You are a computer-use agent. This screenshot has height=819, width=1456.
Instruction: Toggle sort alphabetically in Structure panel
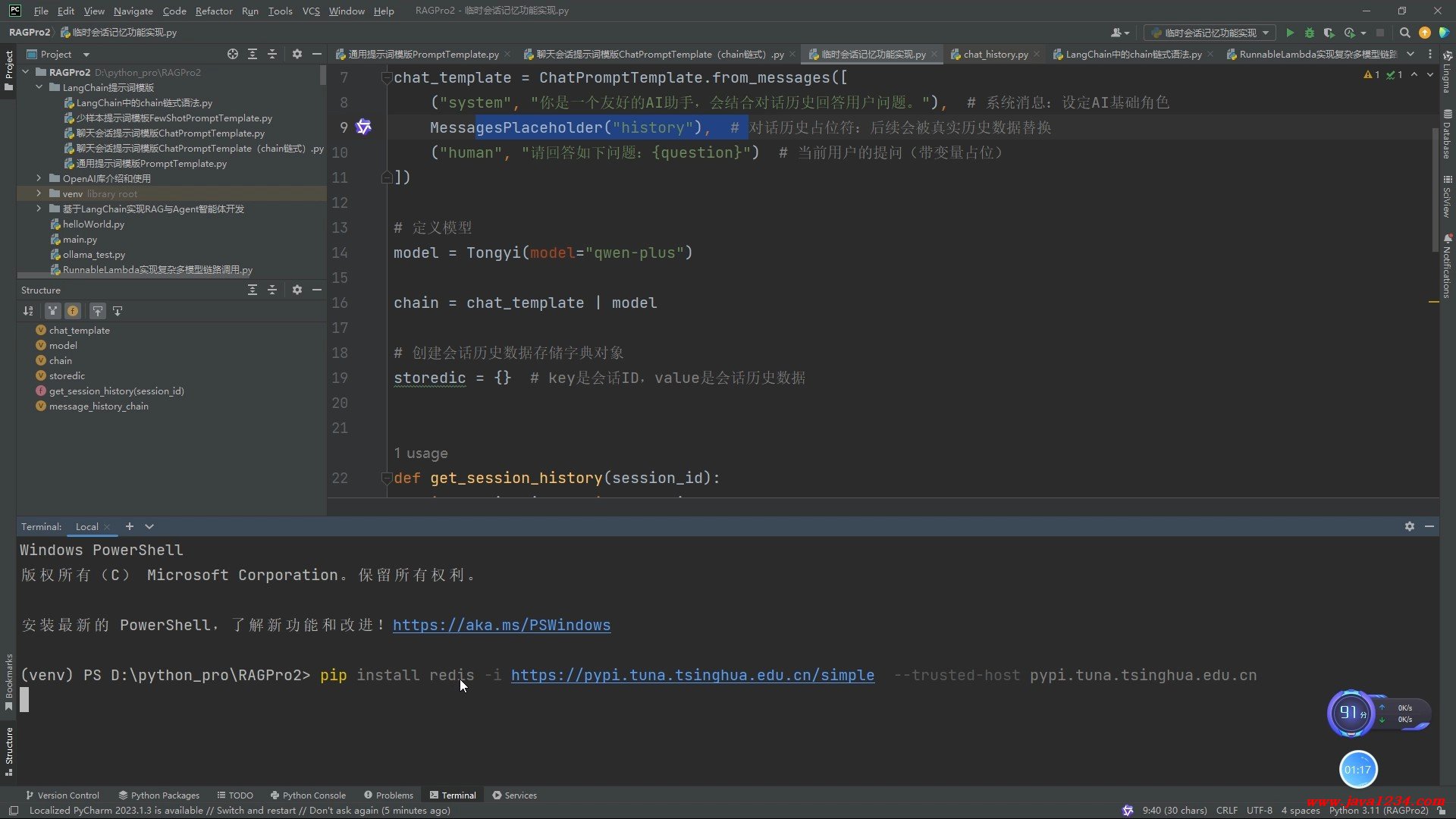[x=28, y=311]
